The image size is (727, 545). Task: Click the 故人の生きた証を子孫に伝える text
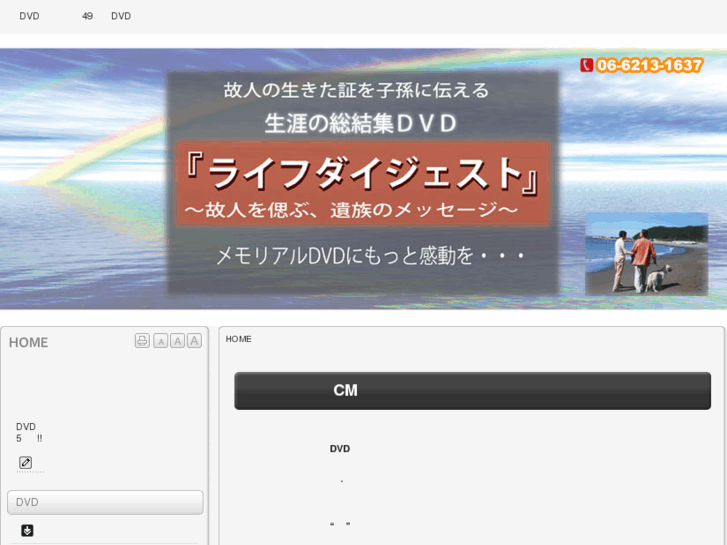click(356, 90)
